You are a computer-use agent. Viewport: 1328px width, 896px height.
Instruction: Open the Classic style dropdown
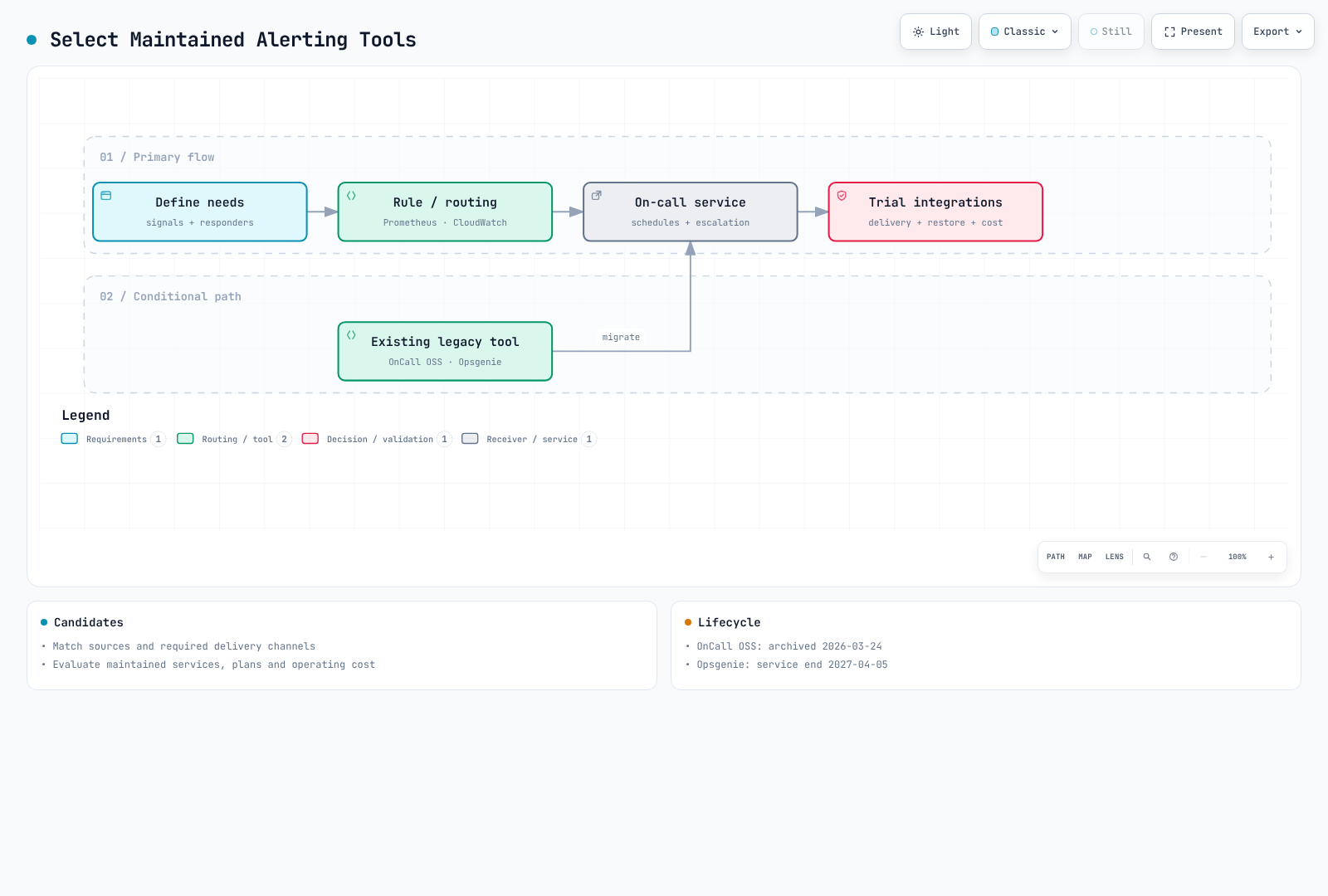tap(1024, 32)
